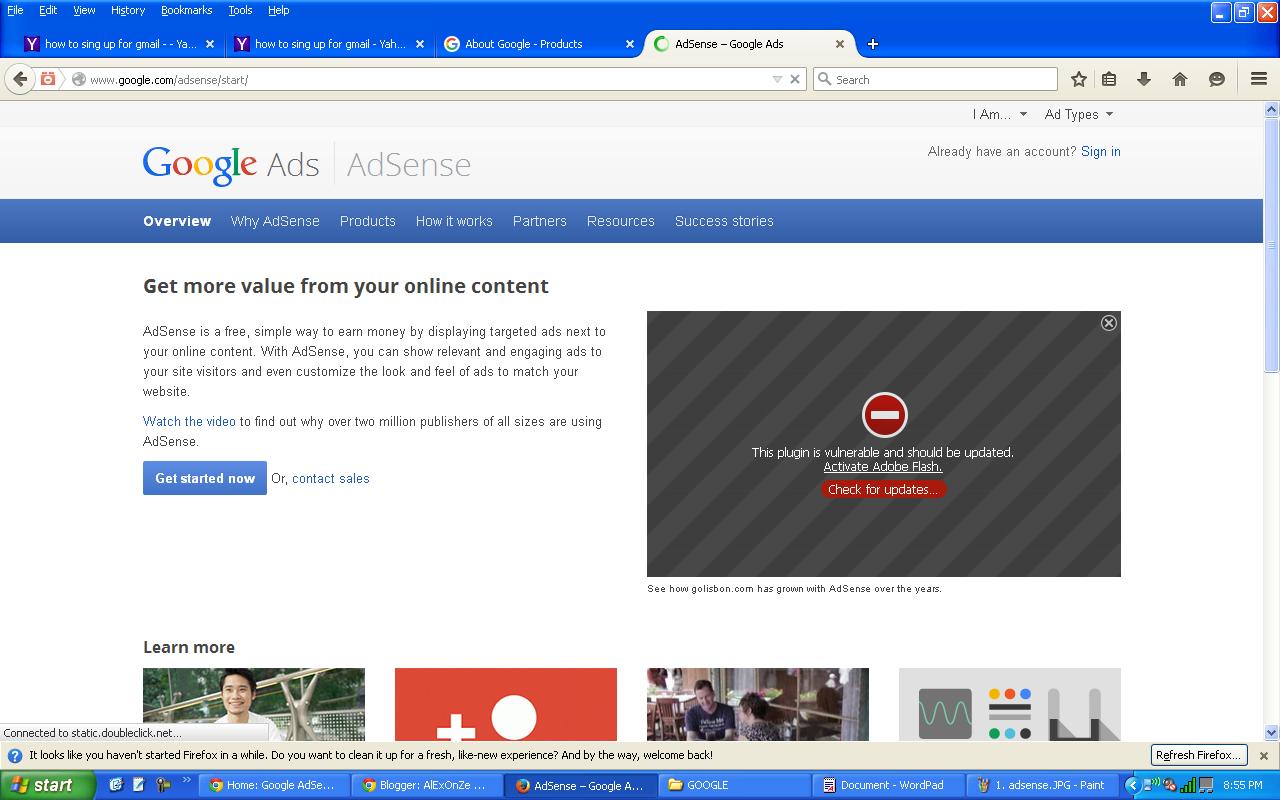
Task: Click the vertical scrollbar down arrow
Action: pos(1271,733)
